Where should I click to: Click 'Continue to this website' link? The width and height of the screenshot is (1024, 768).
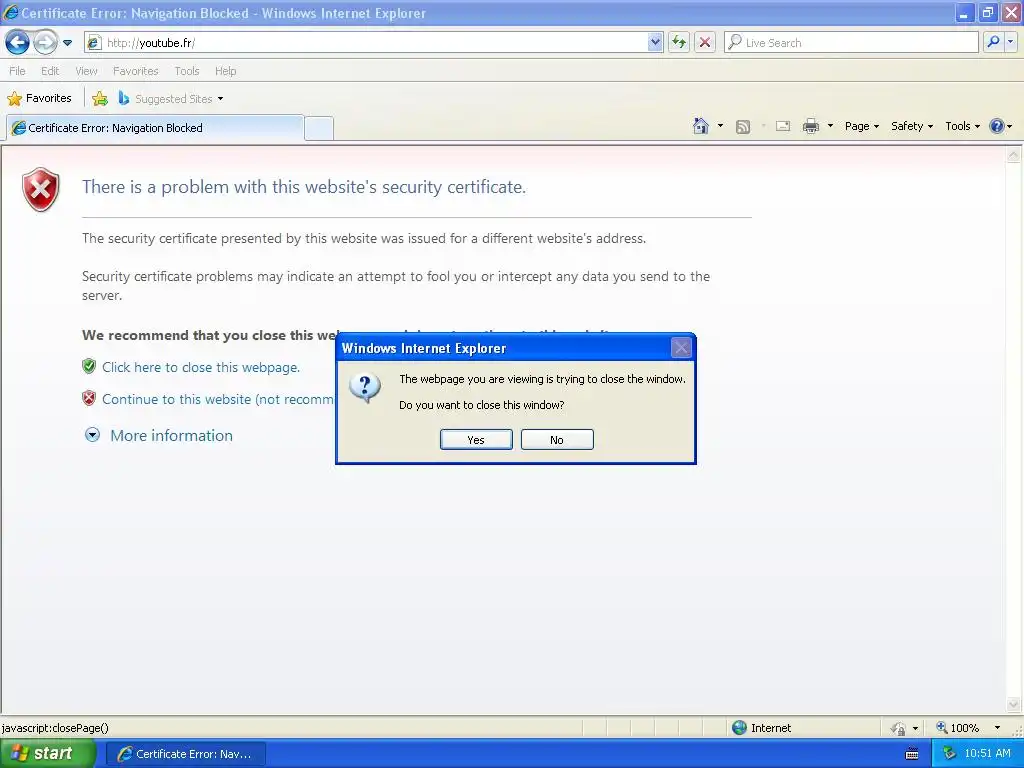pyautogui.click(x=218, y=399)
